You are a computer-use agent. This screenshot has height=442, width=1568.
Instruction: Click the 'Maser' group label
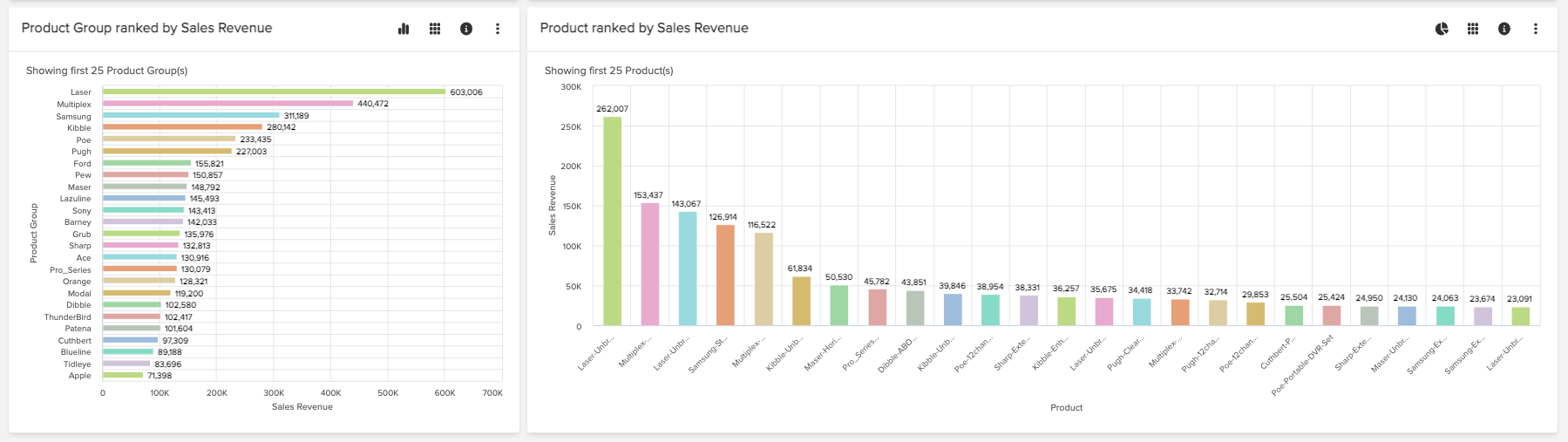coord(79,187)
